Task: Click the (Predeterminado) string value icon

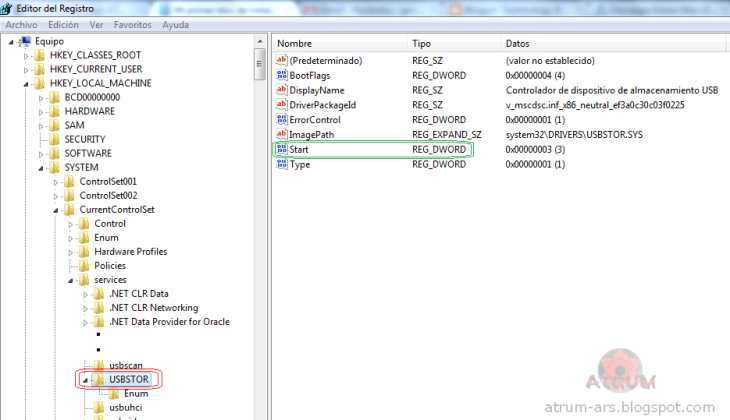Action: click(x=282, y=60)
